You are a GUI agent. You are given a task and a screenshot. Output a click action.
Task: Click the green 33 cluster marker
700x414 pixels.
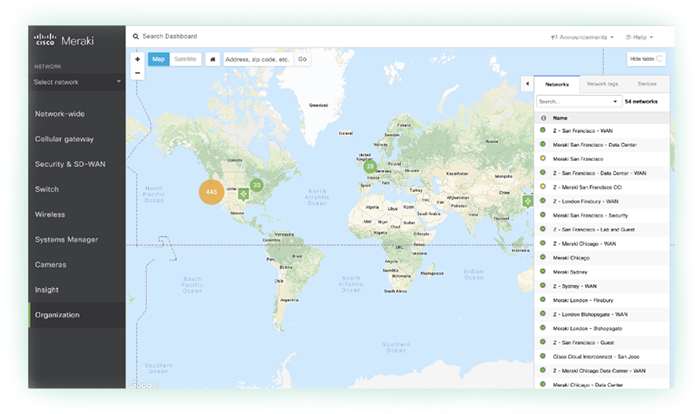coord(256,184)
